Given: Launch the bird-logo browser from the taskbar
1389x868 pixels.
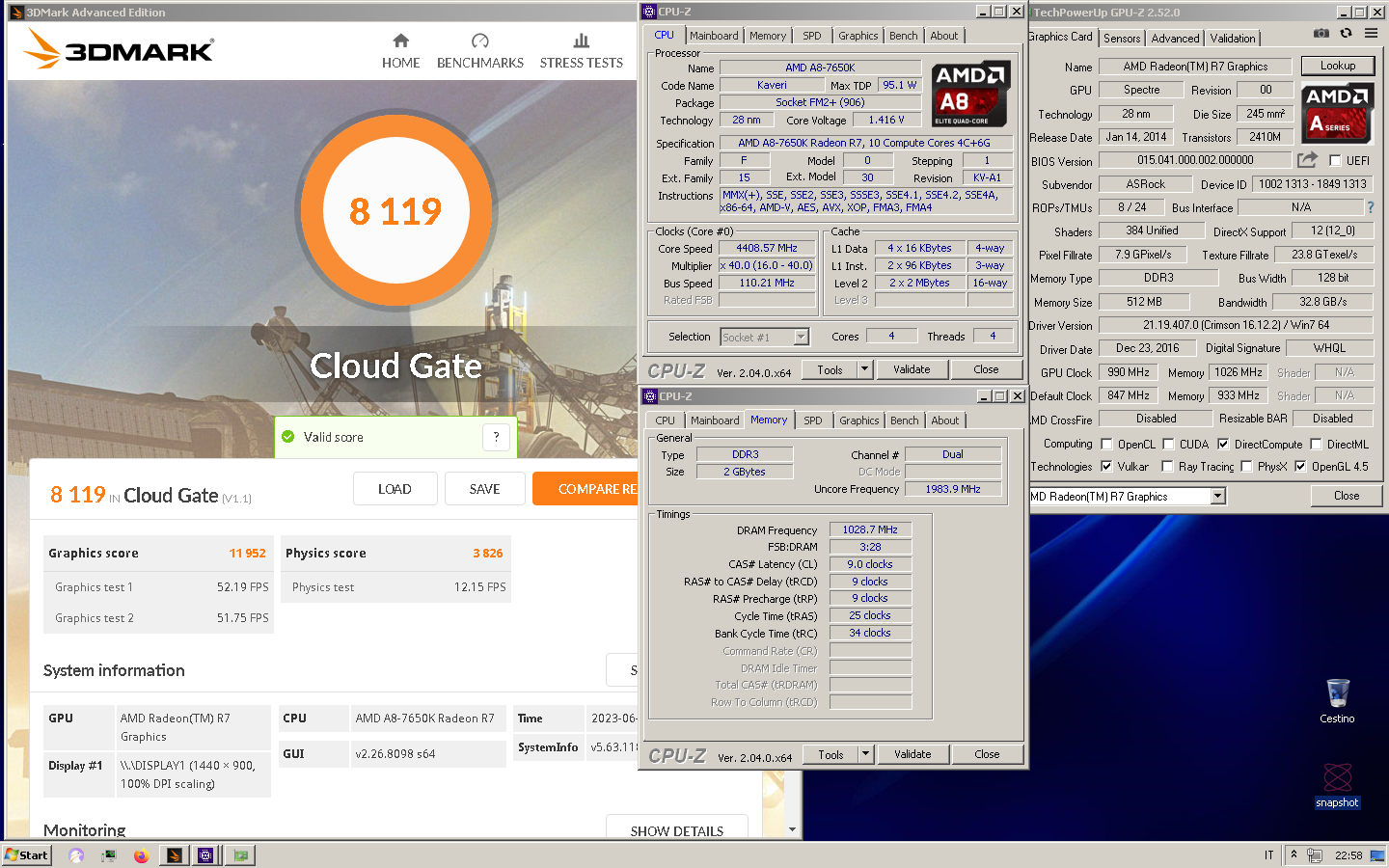Looking at the screenshot, I should coord(76,855).
